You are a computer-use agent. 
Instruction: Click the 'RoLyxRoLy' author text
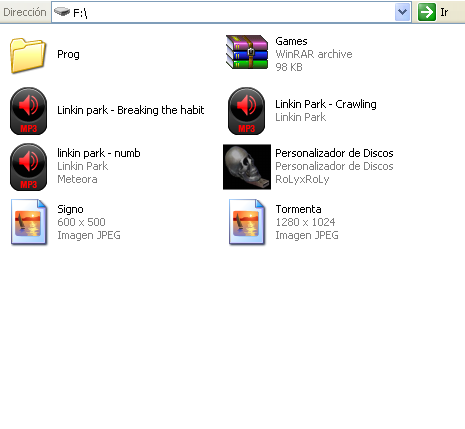[x=302, y=179]
